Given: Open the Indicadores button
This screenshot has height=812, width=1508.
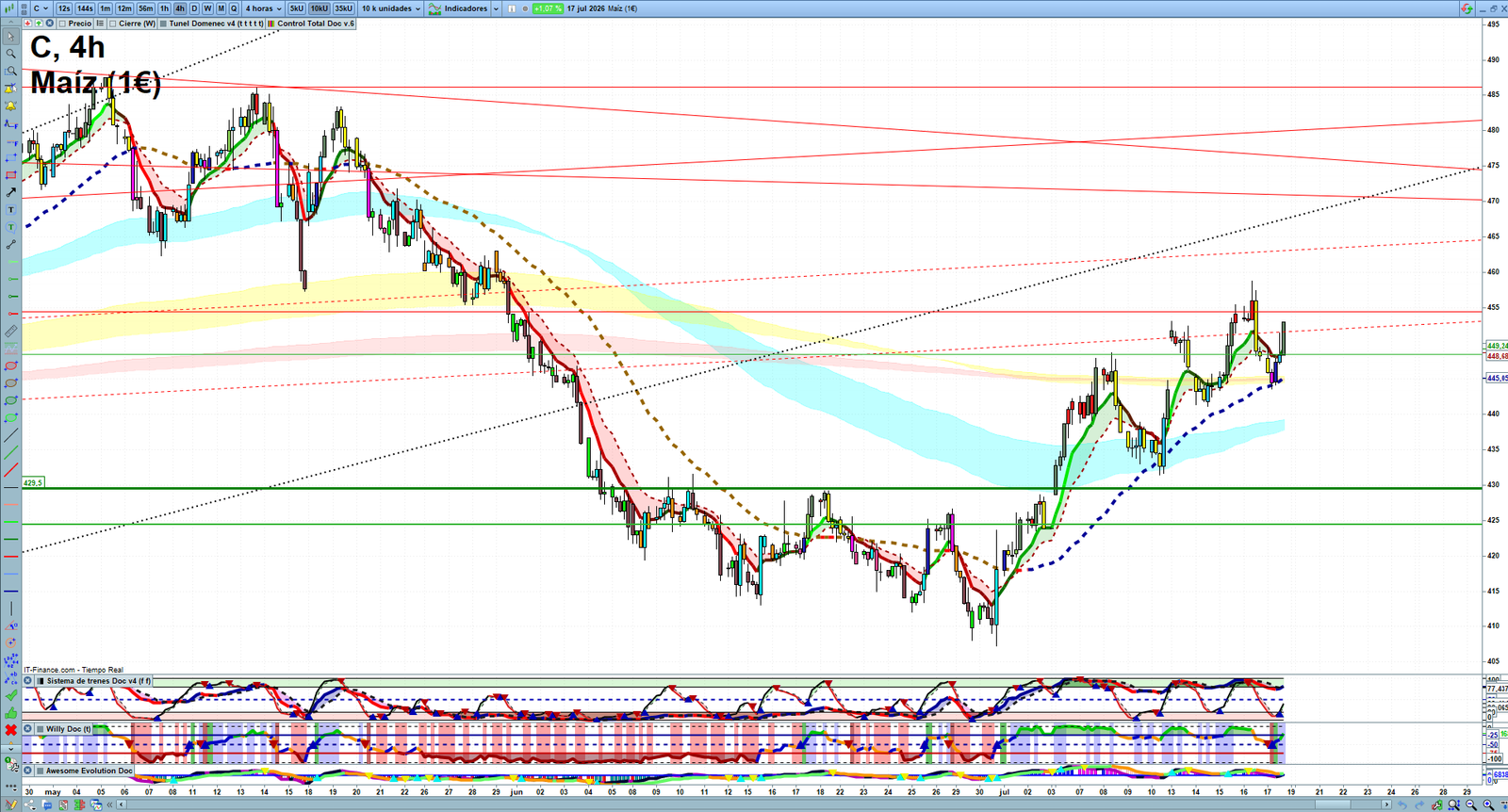Looking at the screenshot, I should point(458,8).
